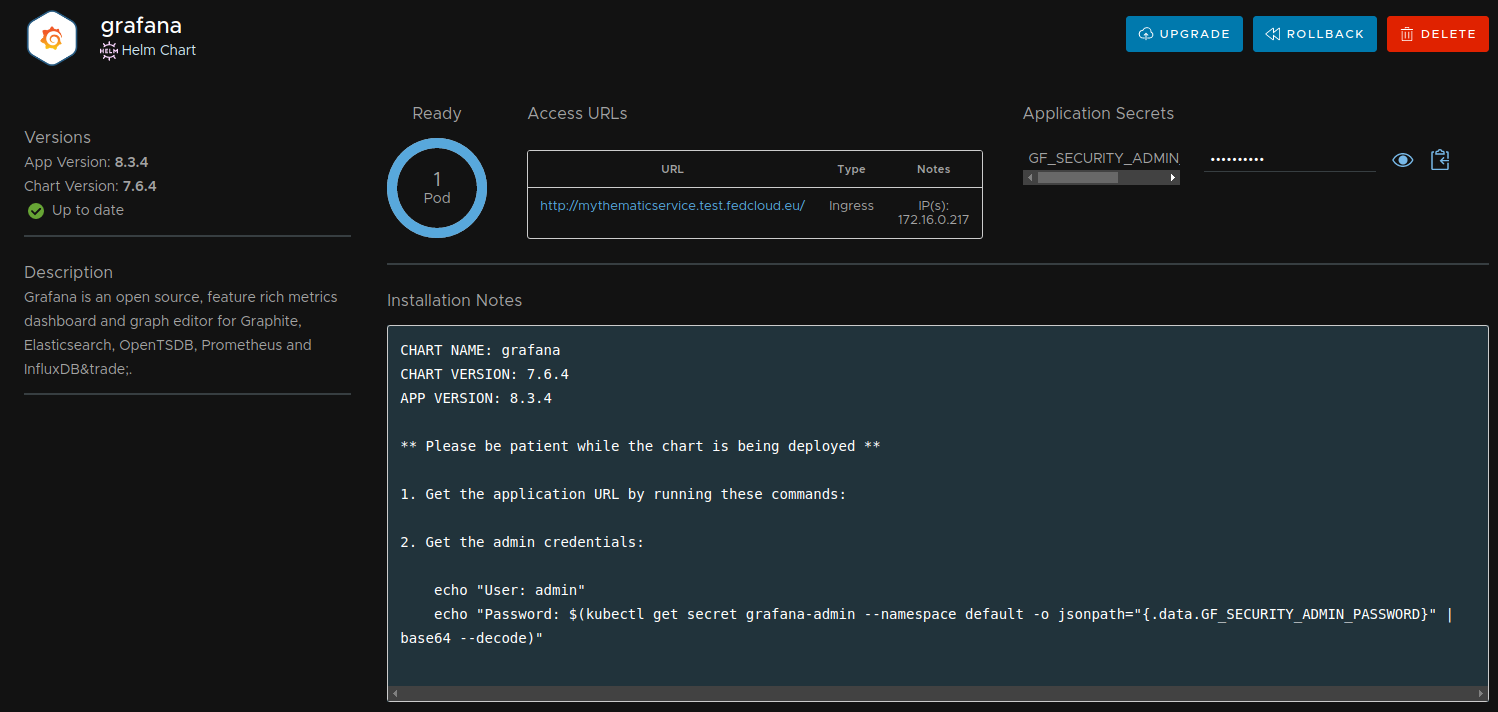Viewport: 1498px width, 712px height.
Task: Click the kubectl get secret command line
Action: pyautogui.click(x=942, y=614)
